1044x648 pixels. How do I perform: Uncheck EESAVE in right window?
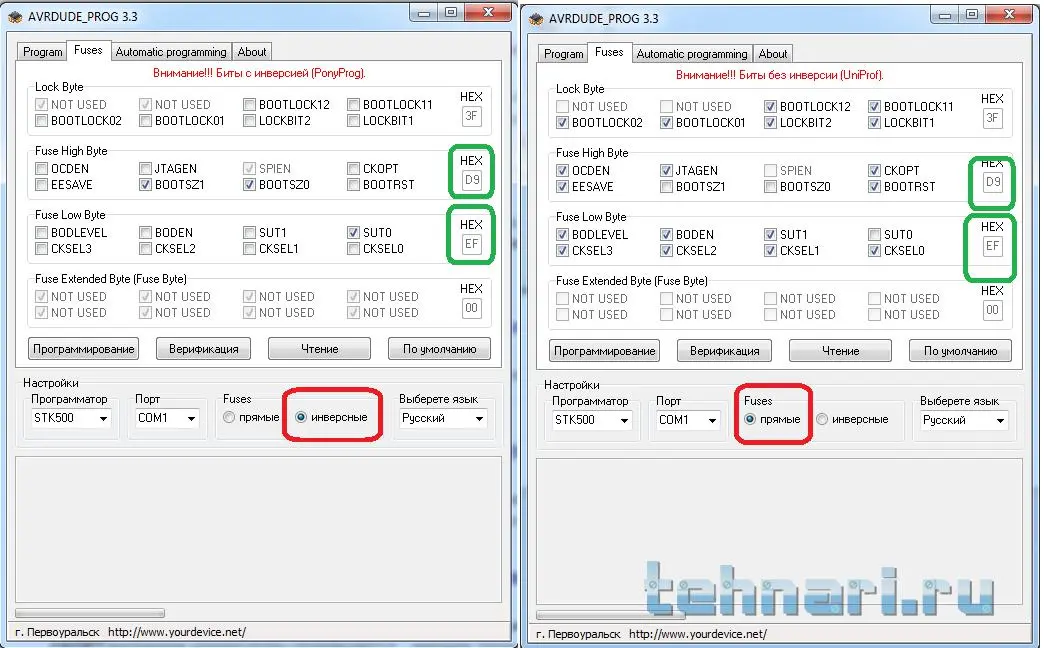(x=563, y=186)
